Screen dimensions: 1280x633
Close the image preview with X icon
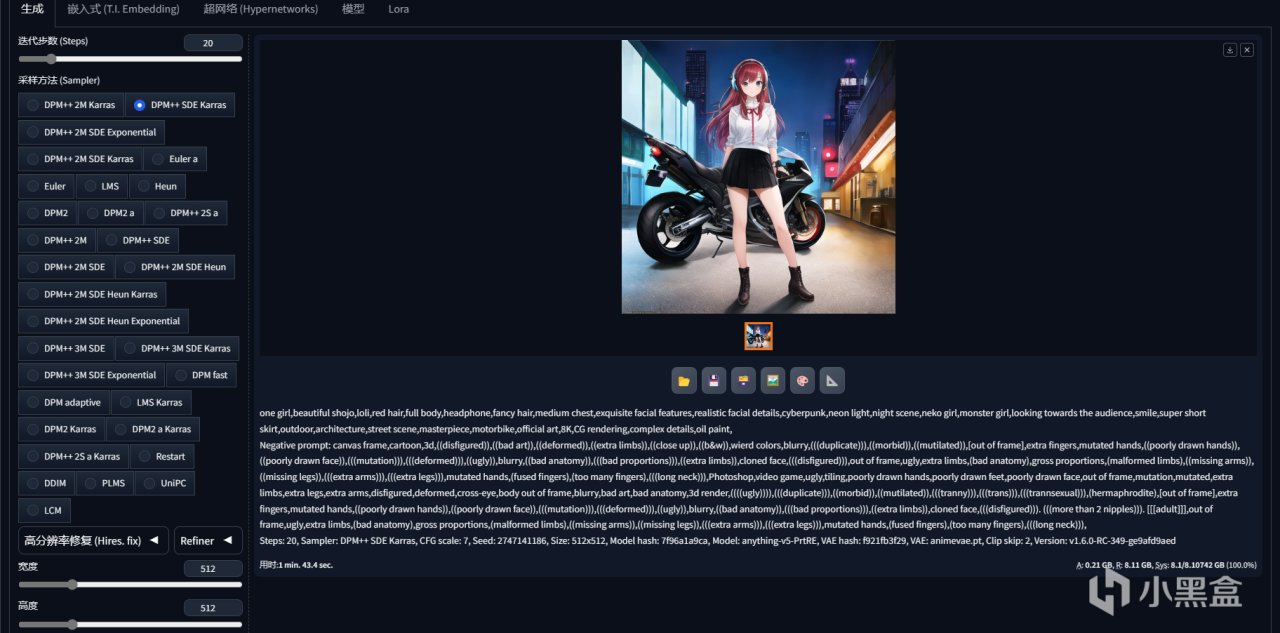click(x=1247, y=50)
